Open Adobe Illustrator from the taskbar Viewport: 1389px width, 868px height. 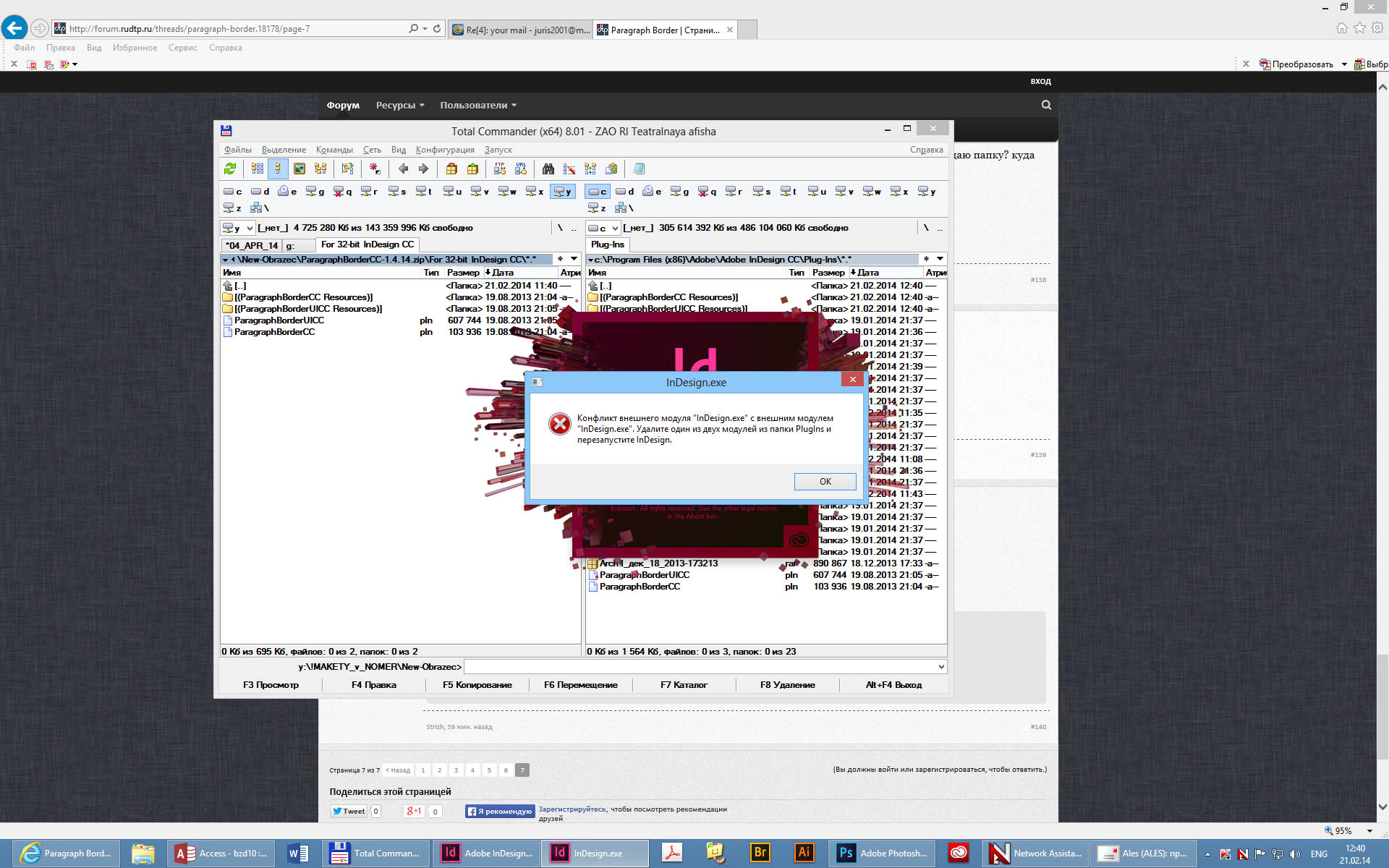click(803, 853)
